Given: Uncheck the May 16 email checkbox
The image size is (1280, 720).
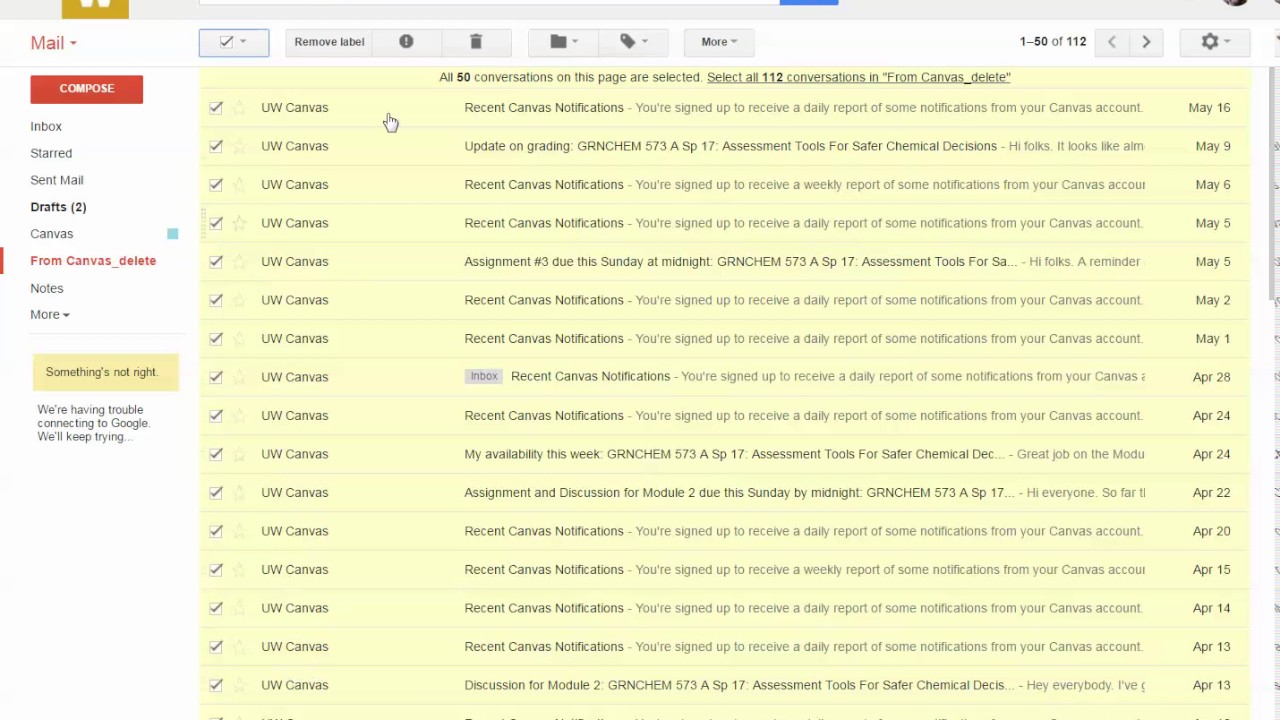Looking at the screenshot, I should coord(216,107).
